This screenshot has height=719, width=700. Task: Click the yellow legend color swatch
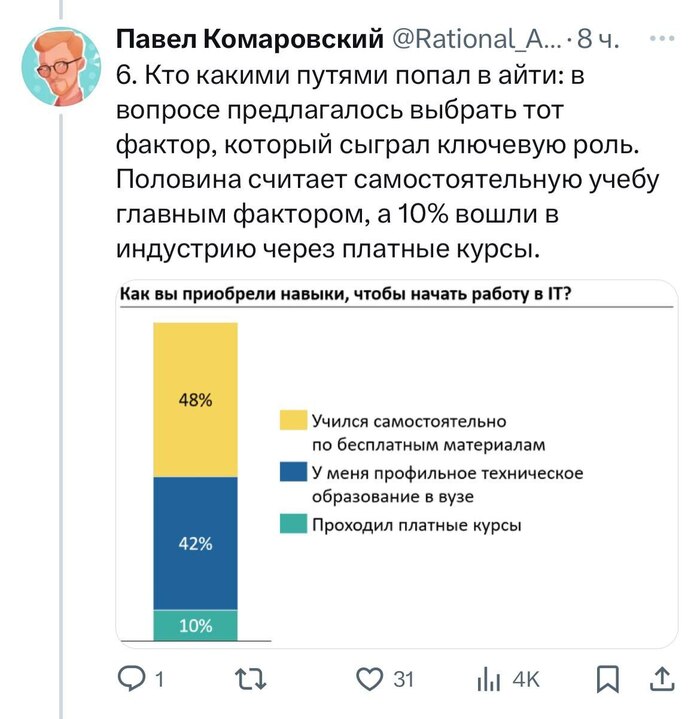293,421
